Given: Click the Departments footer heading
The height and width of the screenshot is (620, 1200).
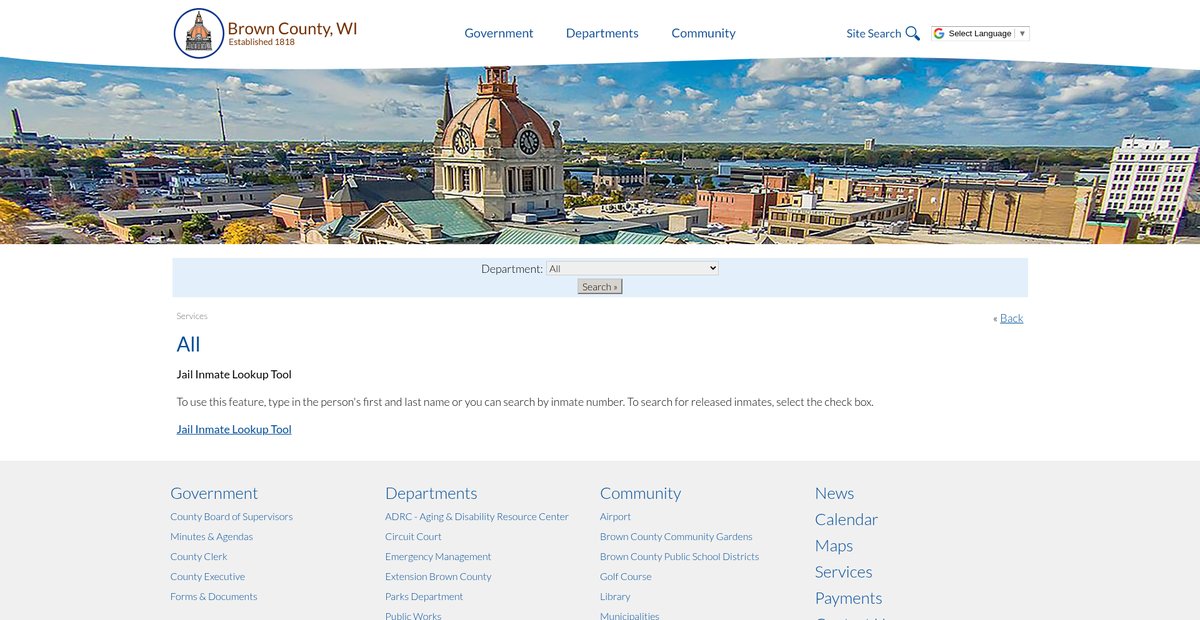Looking at the screenshot, I should tap(431, 493).
